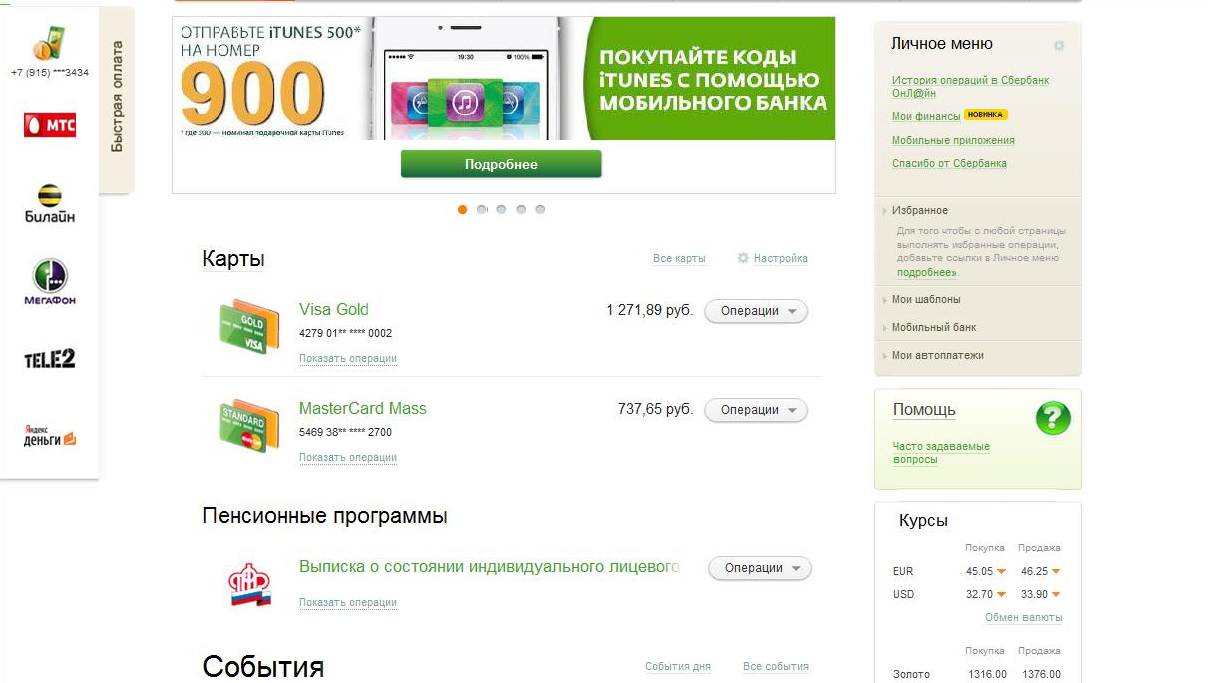Open the Все карты link
This screenshot has width=1208, height=683.
pyautogui.click(x=679, y=258)
